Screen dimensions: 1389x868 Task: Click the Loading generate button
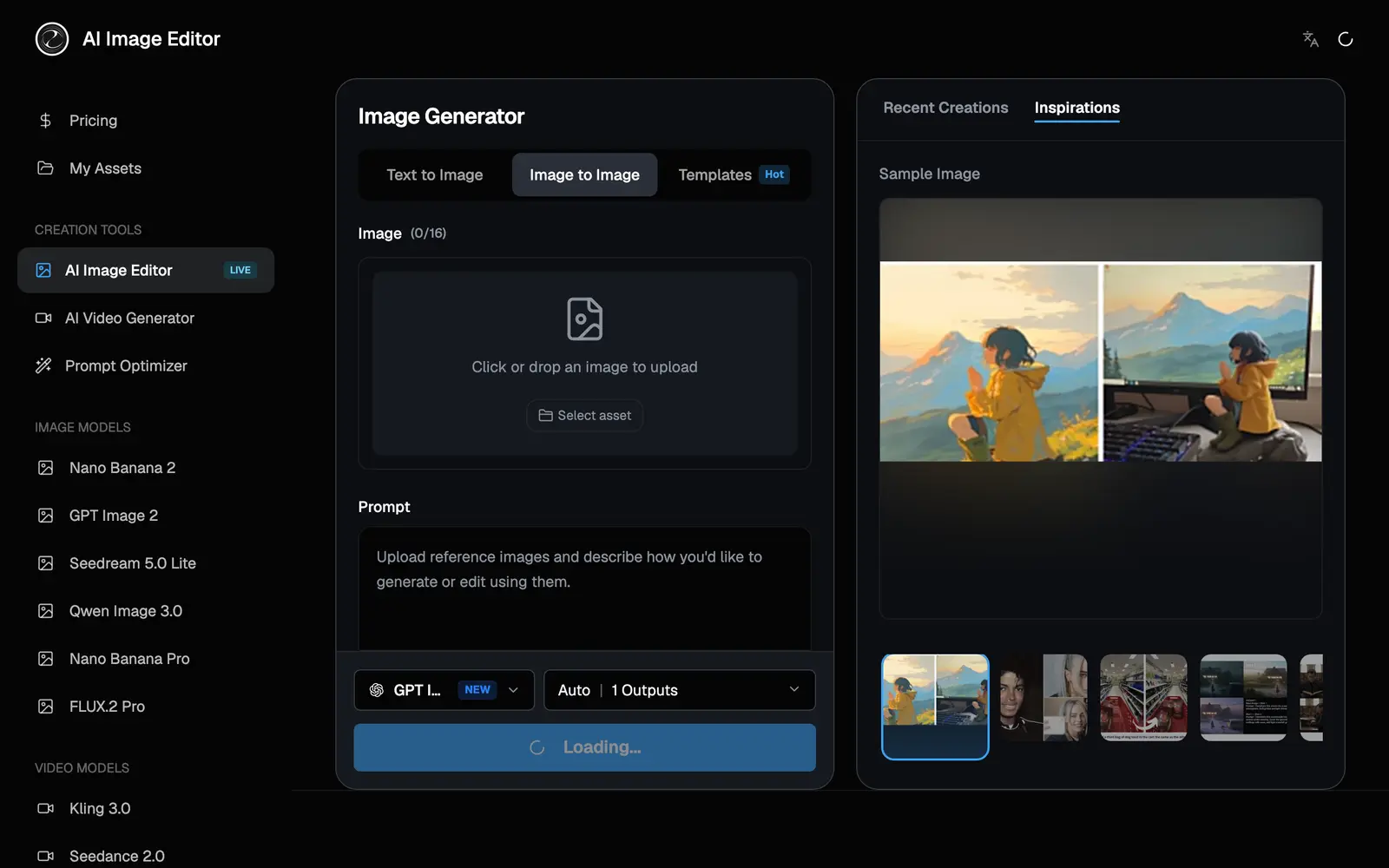click(584, 747)
